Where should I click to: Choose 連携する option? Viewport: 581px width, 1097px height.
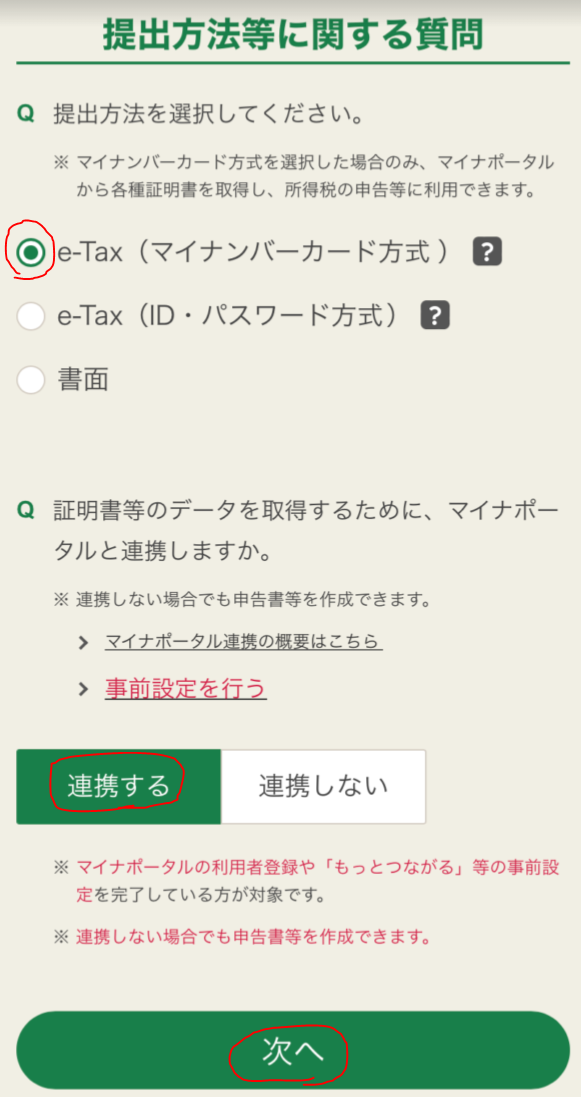pyautogui.click(x=119, y=786)
